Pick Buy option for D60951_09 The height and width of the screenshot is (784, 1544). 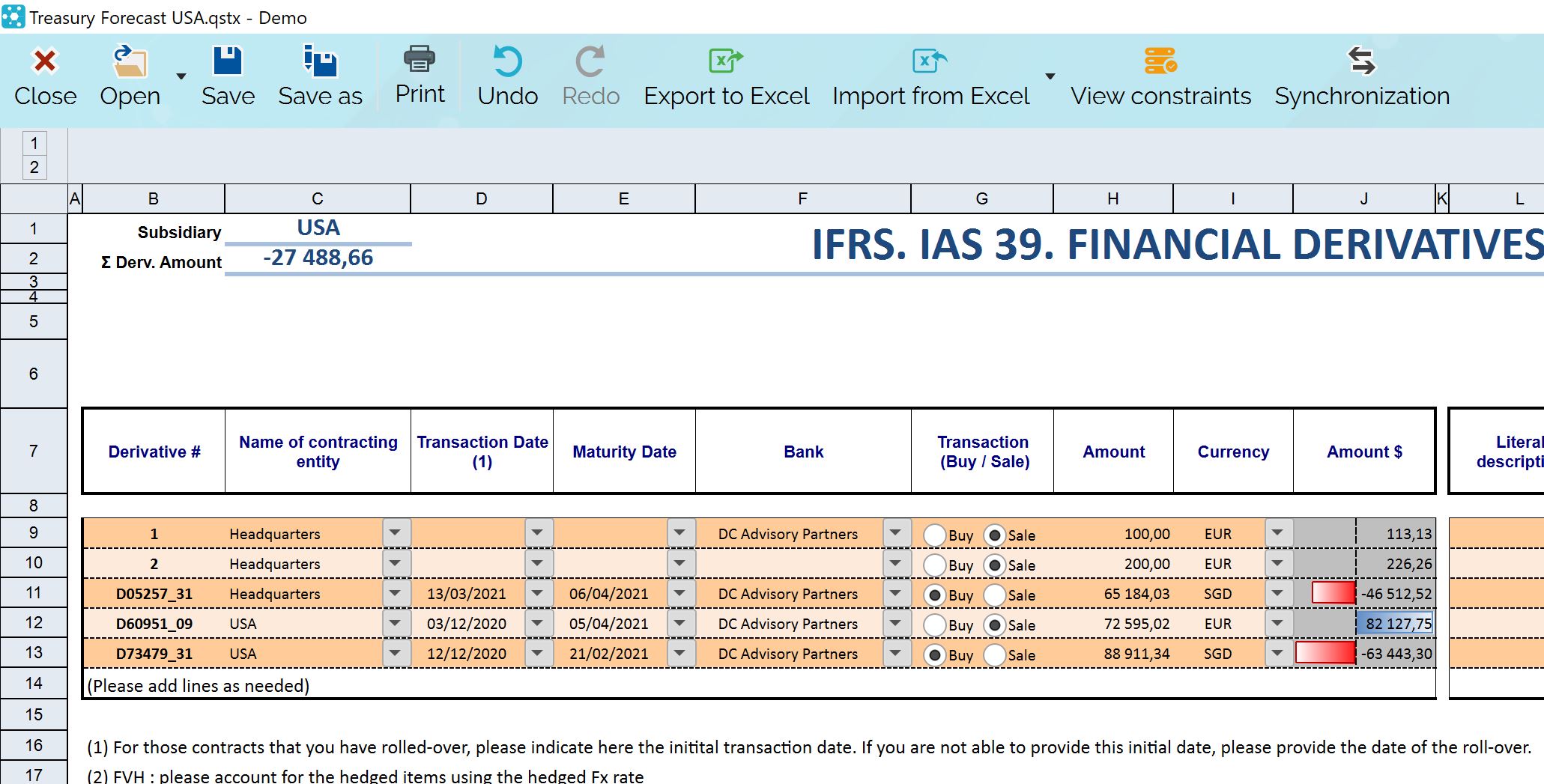[934, 625]
